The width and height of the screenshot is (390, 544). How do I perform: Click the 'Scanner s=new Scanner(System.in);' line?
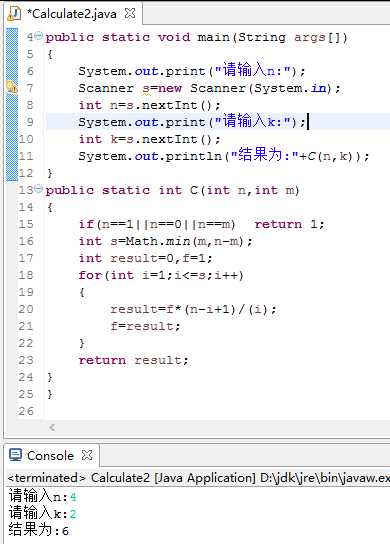(209, 88)
